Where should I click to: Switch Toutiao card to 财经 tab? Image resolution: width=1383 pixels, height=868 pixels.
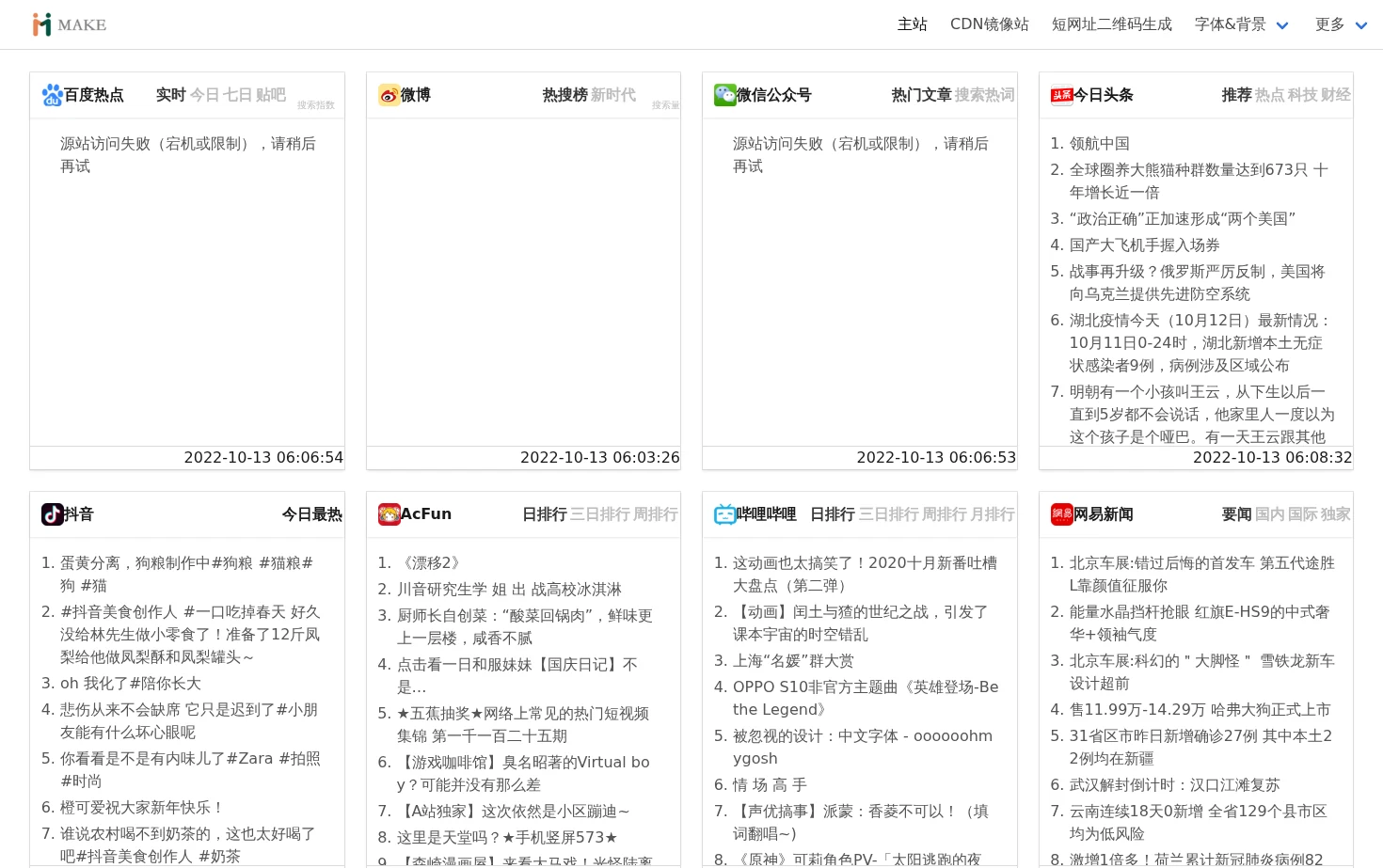point(1336,95)
